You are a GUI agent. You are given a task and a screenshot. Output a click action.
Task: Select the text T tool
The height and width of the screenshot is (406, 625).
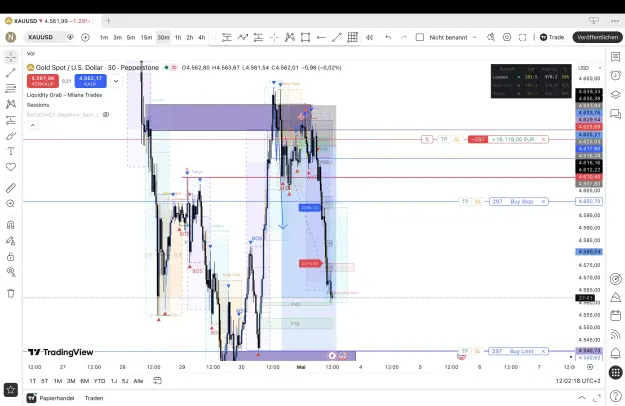pos(11,151)
